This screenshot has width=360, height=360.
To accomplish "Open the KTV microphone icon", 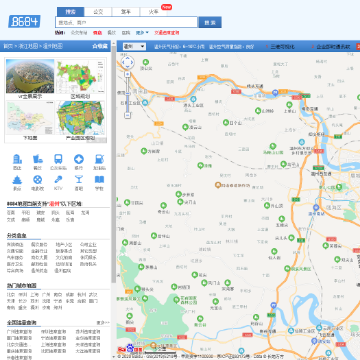I will point(58,180).
